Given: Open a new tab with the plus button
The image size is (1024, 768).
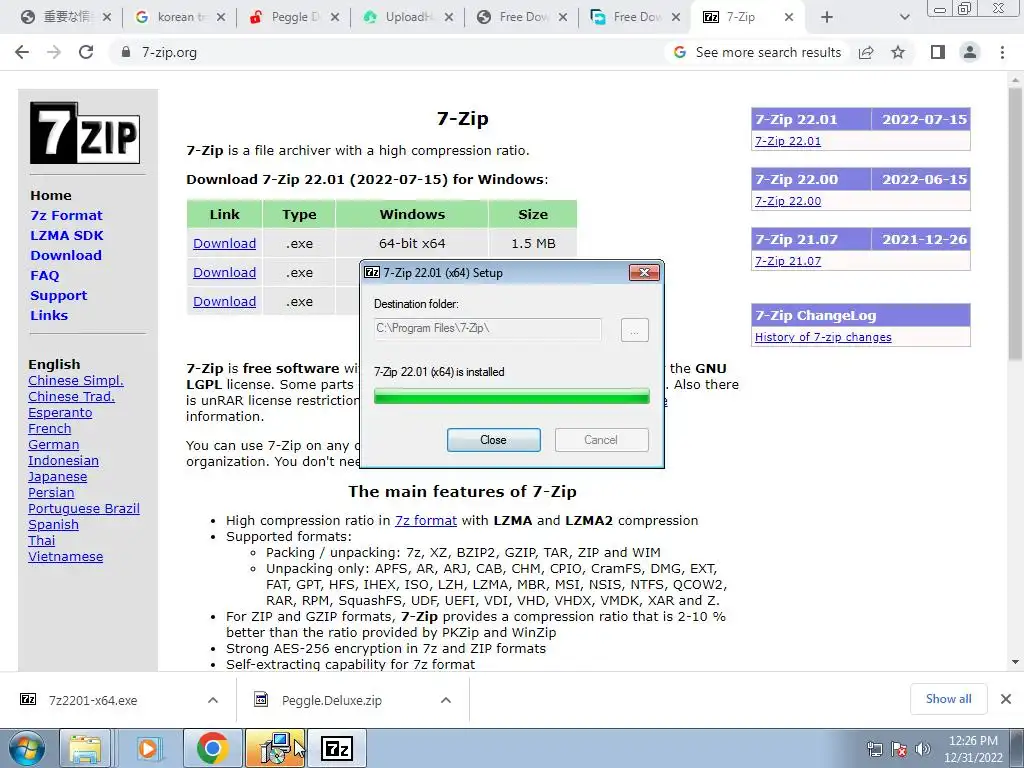Looking at the screenshot, I should coord(827,17).
